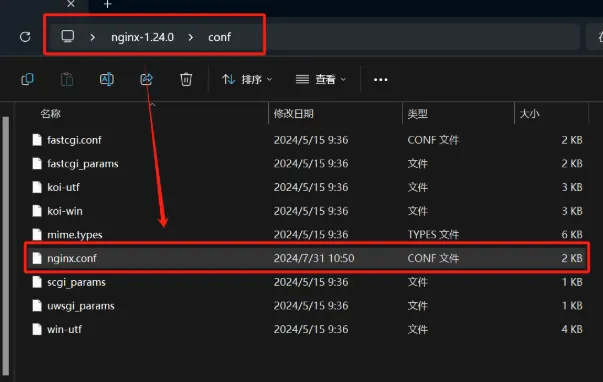Click file icon of nginx.conf
Screen dimensions: 603x382
(x=37, y=258)
